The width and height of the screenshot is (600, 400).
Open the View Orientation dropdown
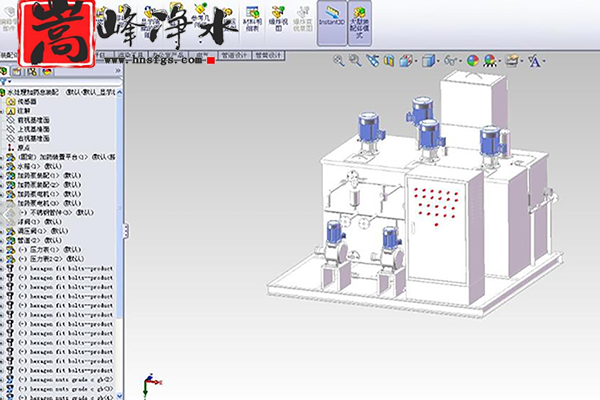click(x=409, y=61)
